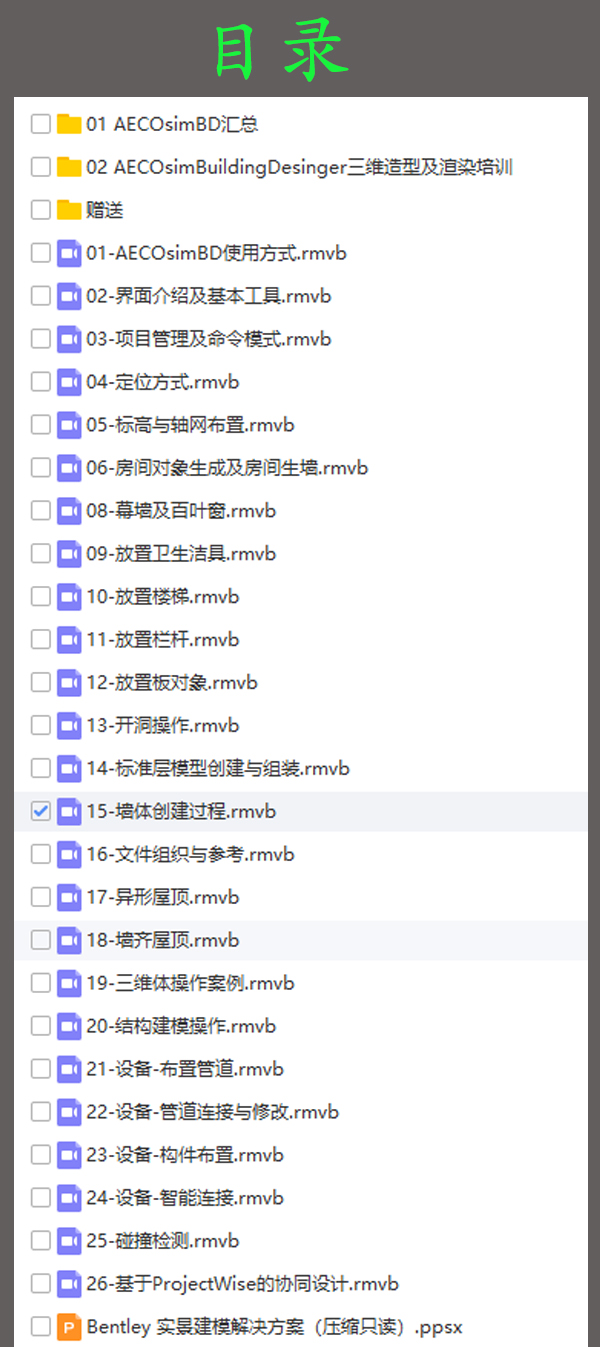Open the file 05-标高与轴网布置.rmvb
Viewport: 600px width, 1347px height.
coord(190,425)
